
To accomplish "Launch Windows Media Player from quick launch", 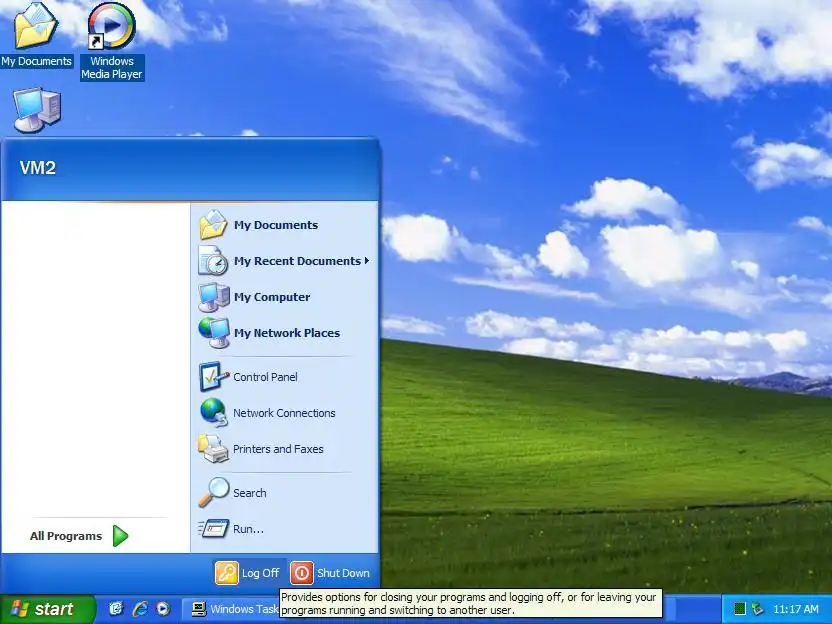I will (x=163, y=609).
